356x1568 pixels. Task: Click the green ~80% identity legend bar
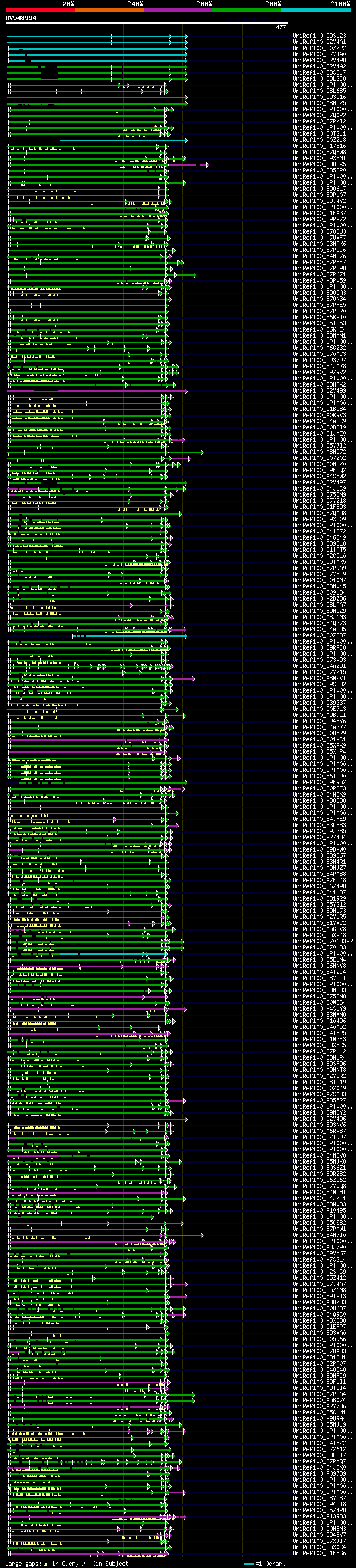pos(247,10)
